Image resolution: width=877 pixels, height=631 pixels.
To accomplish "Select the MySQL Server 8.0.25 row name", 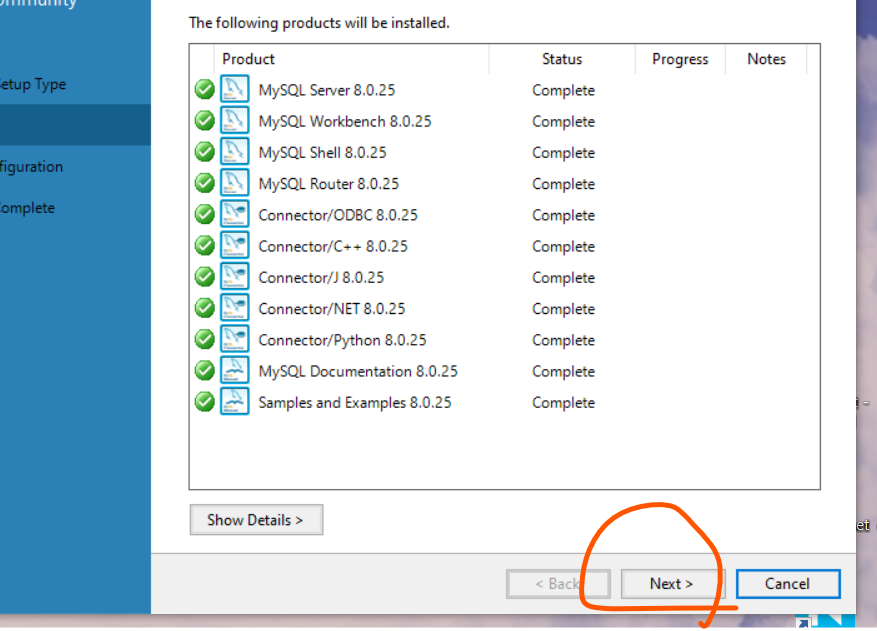I will (x=327, y=90).
